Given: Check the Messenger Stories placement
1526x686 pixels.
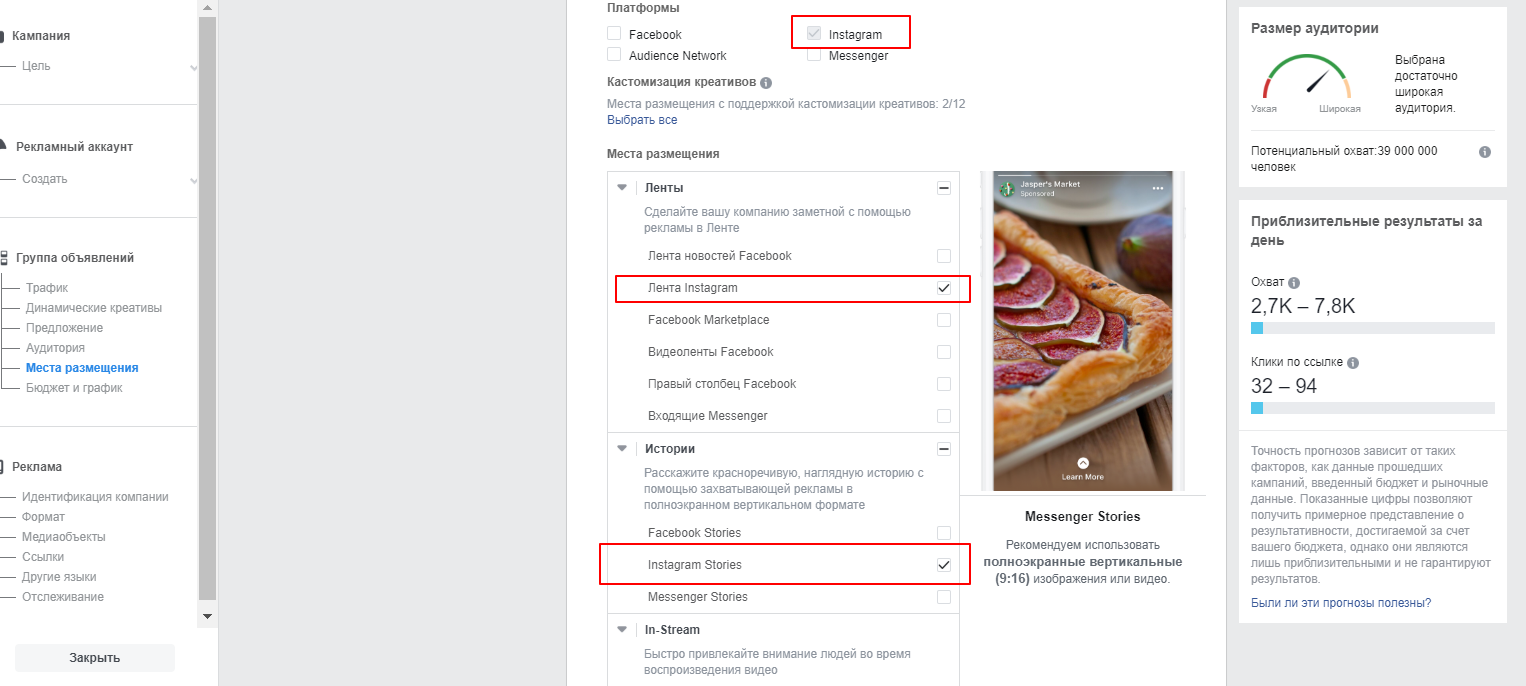Looking at the screenshot, I should click(943, 597).
